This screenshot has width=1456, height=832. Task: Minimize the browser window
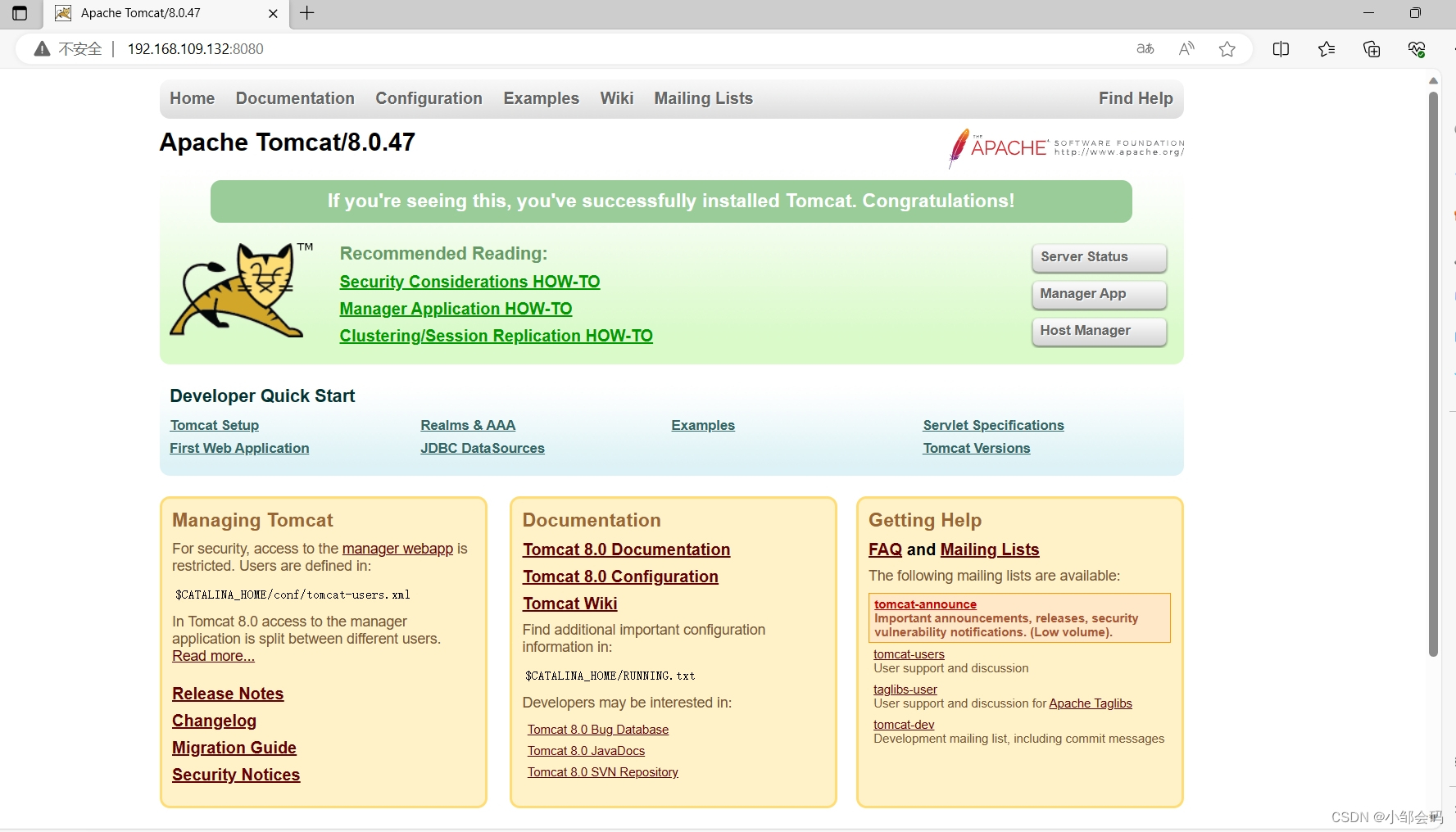(x=1368, y=13)
